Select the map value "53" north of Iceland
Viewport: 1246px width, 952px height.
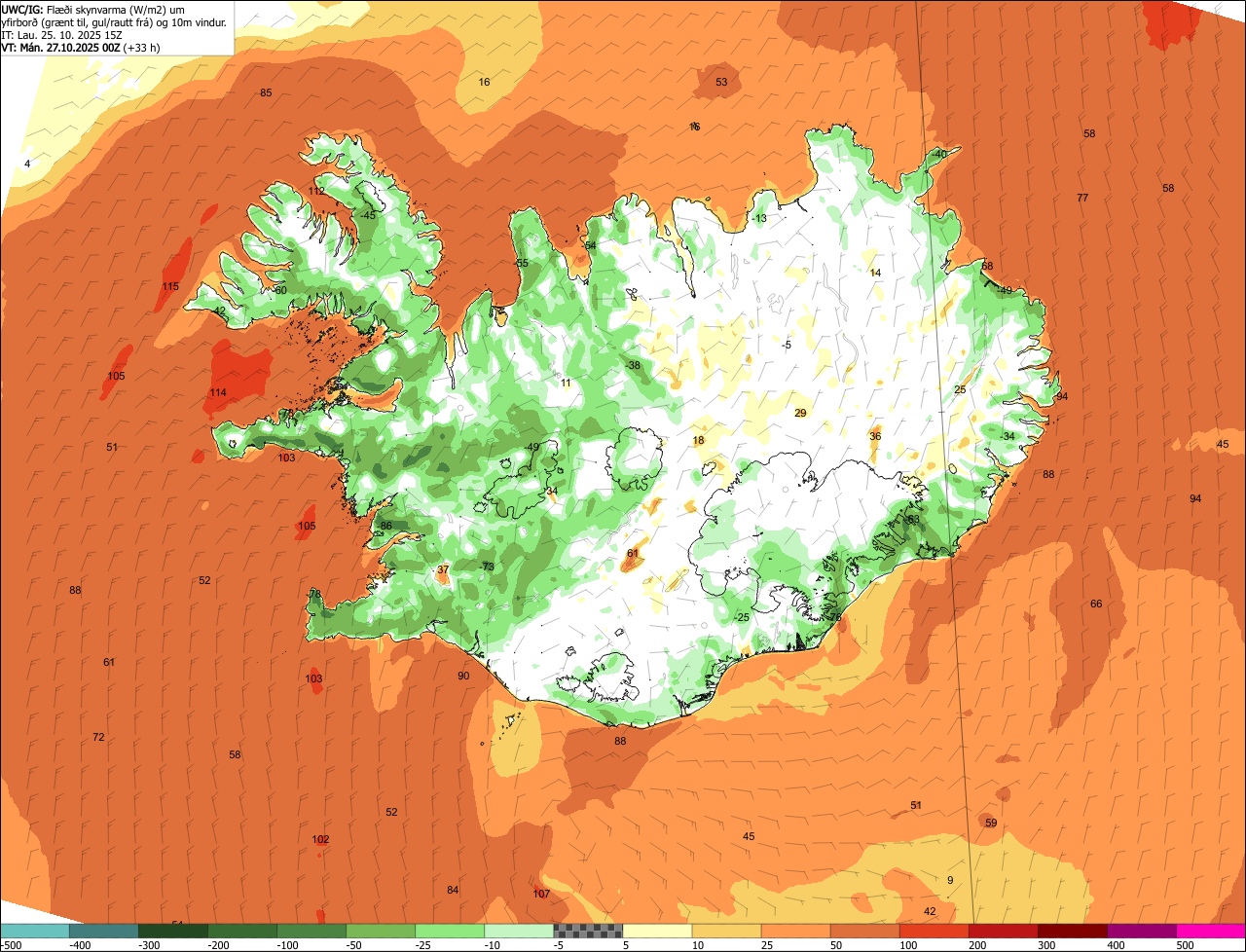pyautogui.click(x=721, y=82)
